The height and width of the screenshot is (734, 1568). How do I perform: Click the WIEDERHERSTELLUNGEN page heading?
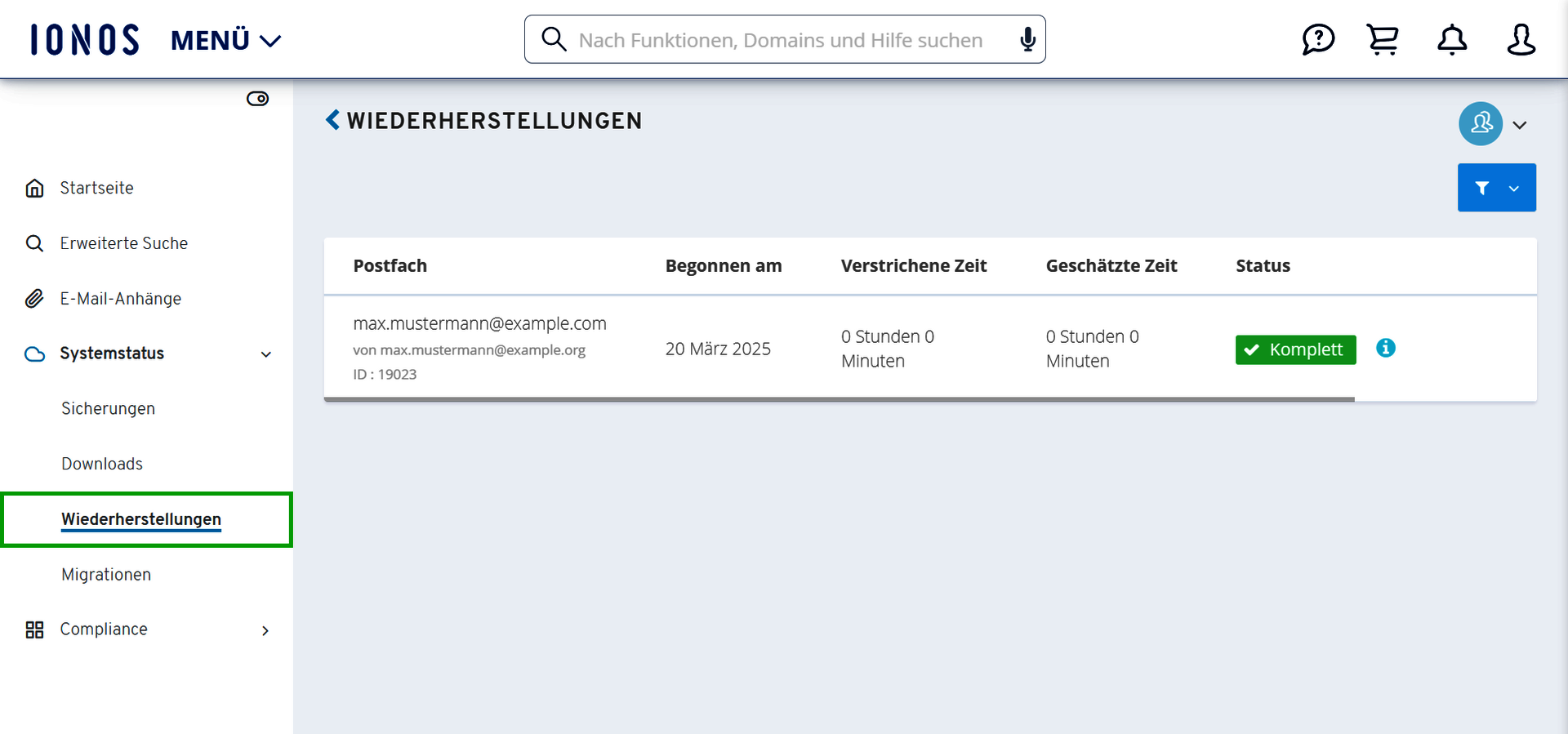coord(494,121)
